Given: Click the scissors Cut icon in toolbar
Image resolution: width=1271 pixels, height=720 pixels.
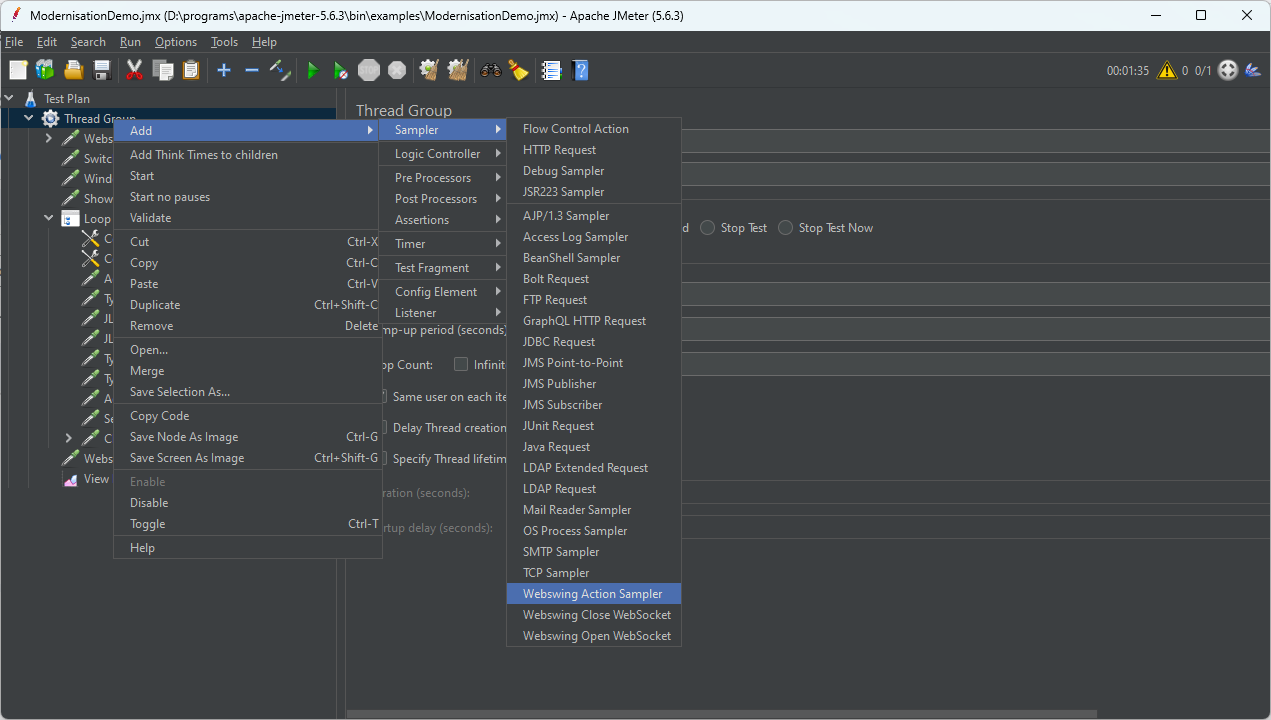Looking at the screenshot, I should click(134, 70).
